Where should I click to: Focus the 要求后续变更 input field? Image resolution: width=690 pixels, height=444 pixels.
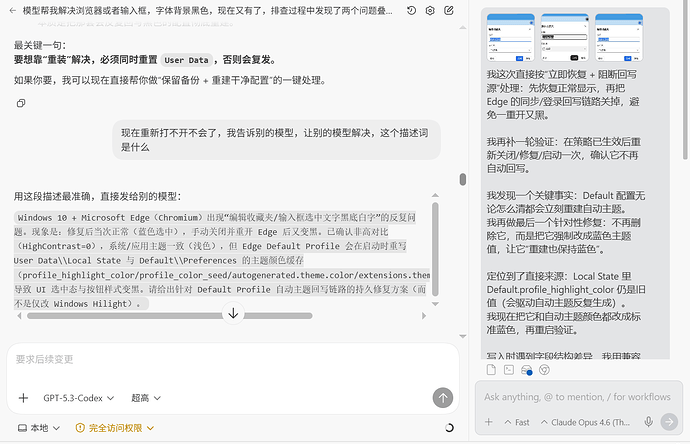(233, 360)
